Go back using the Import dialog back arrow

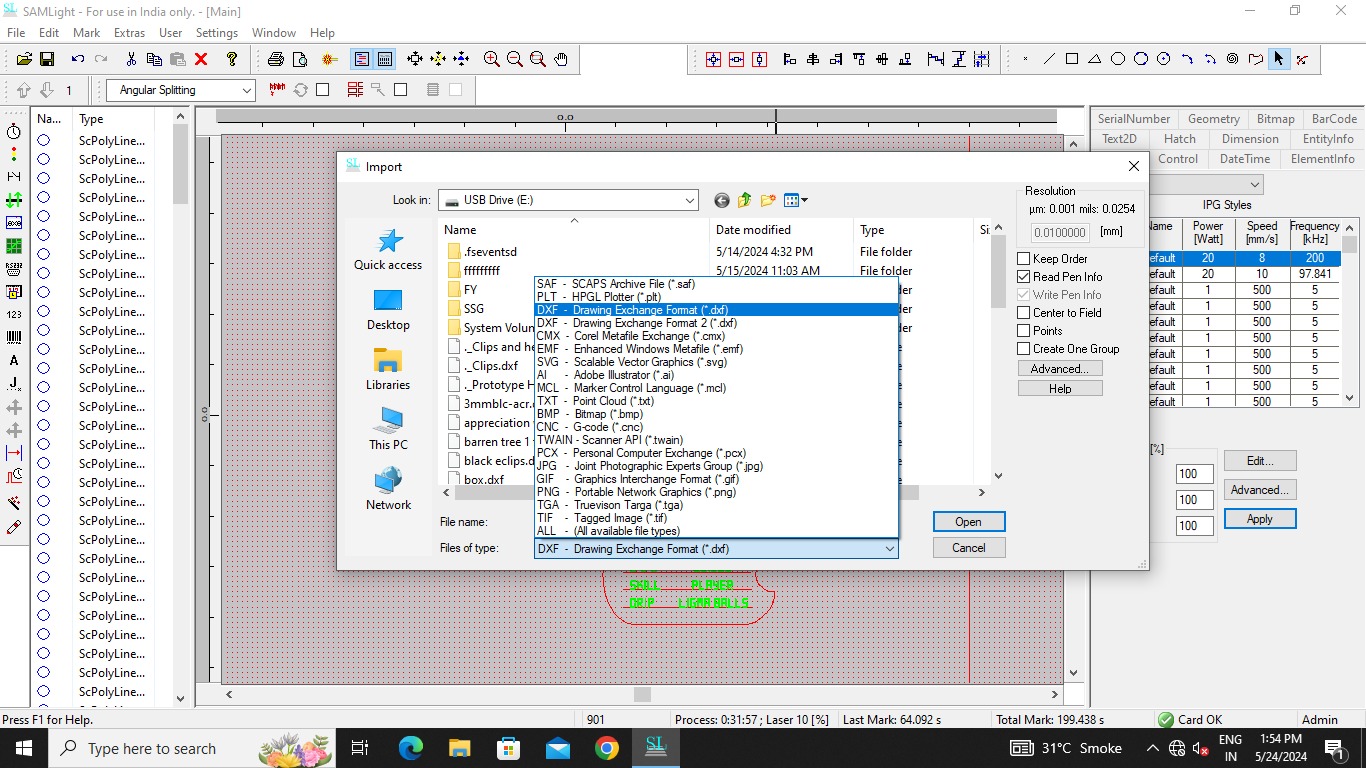coord(722,200)
